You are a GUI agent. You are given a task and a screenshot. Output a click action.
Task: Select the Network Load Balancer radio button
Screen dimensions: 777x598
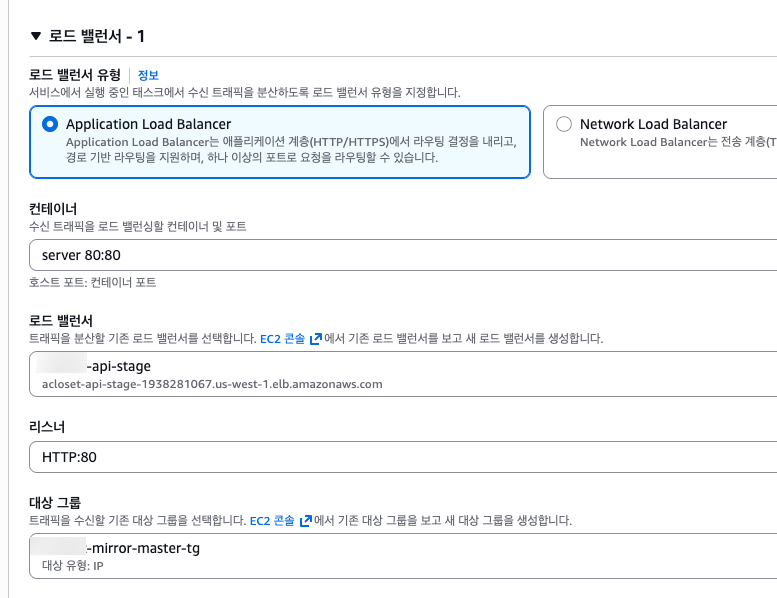pos(563,125)
